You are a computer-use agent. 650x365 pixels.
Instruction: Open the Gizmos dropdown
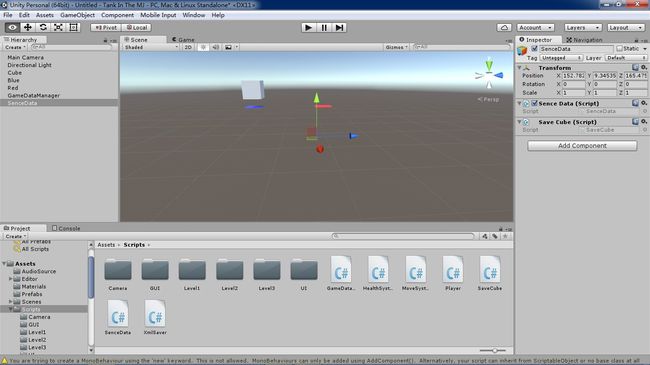point(396,47)
